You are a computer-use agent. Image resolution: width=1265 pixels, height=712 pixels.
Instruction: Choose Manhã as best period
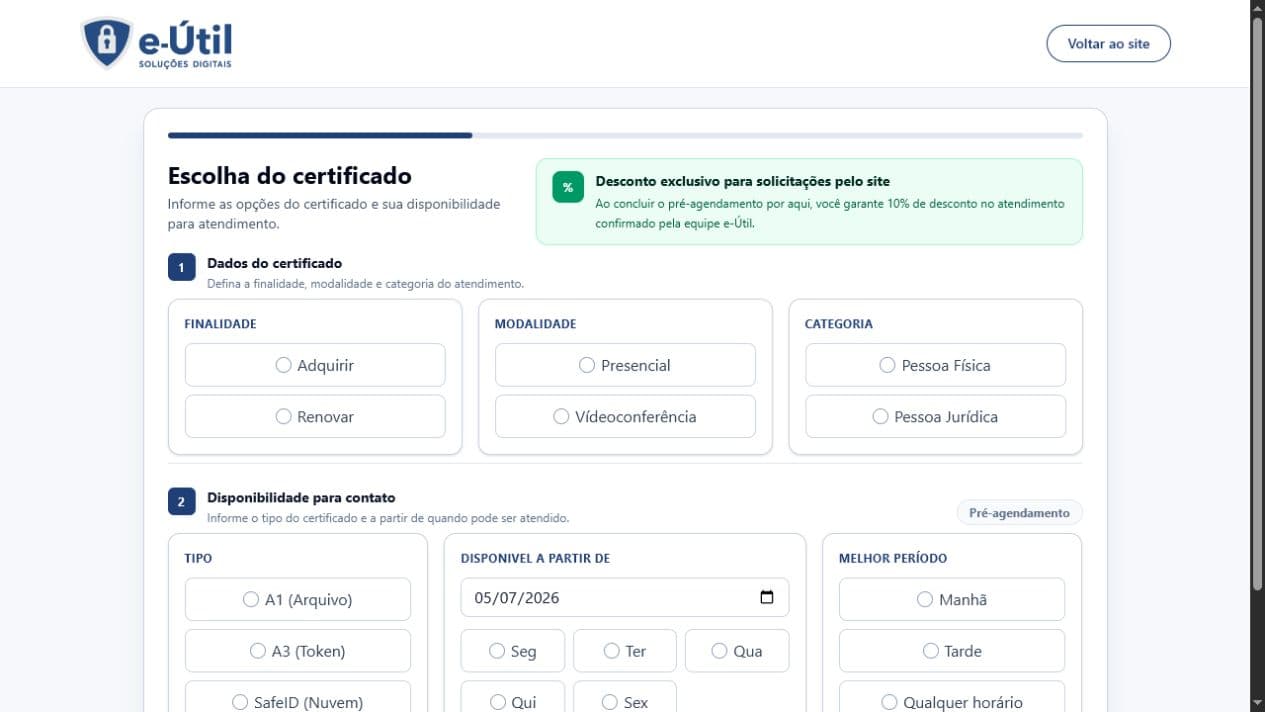(x=952, y=599)
